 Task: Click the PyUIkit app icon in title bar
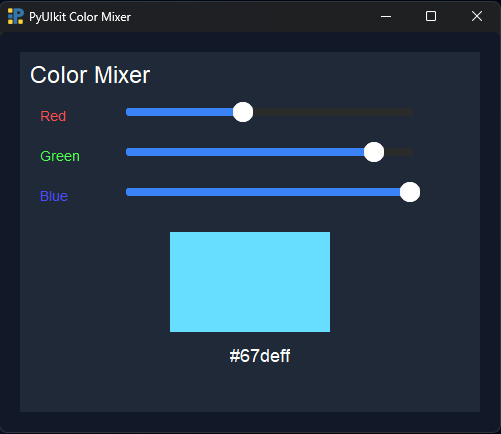pos(16,16)
